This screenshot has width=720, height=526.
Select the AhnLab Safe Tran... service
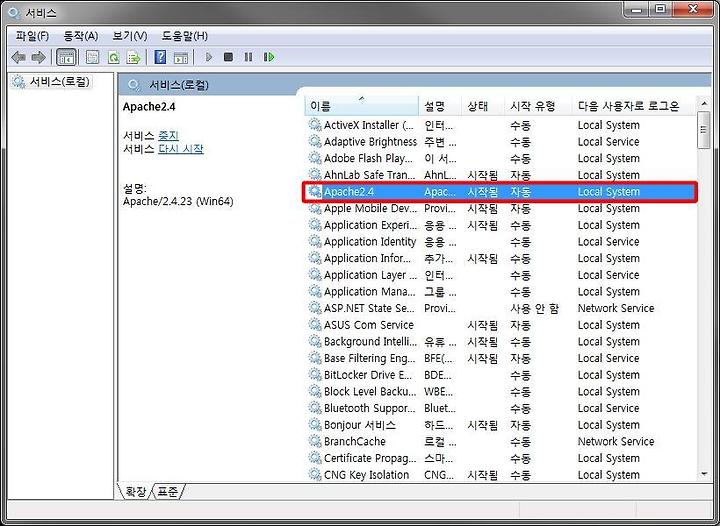[x=501, y=175]
